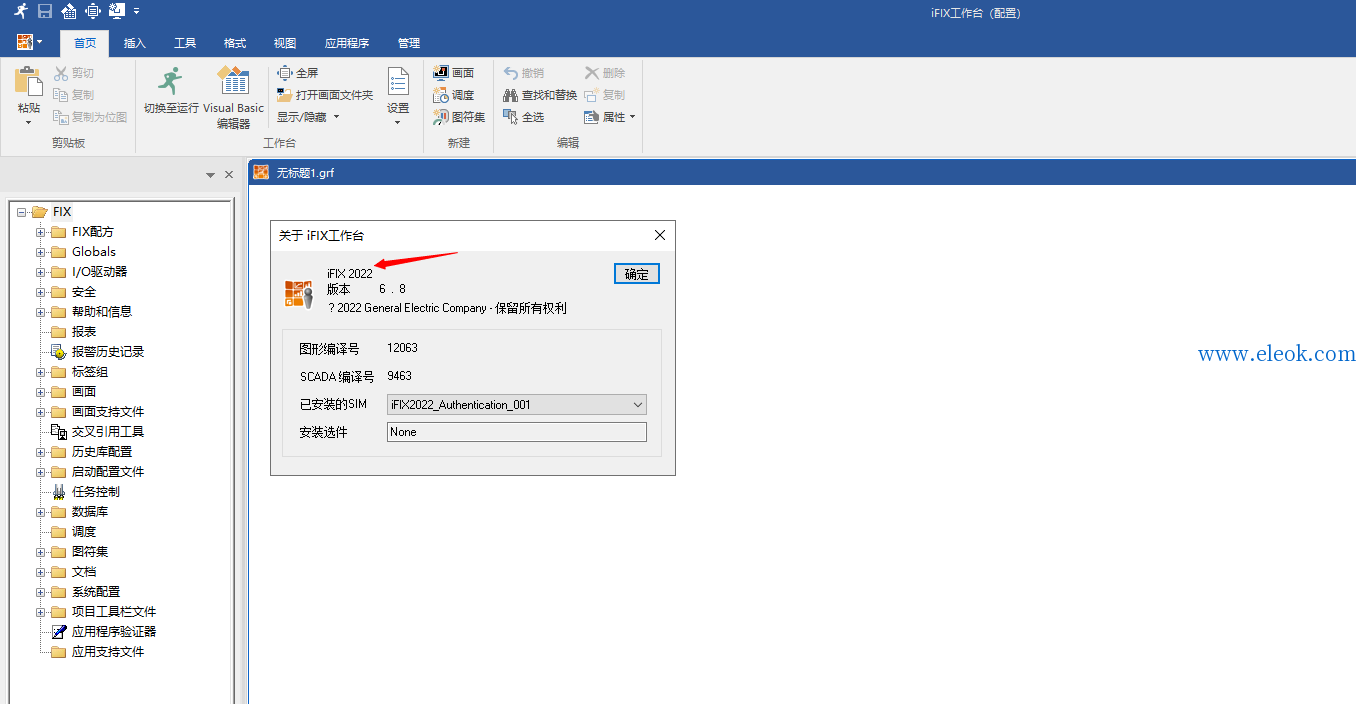Click the 确定 OK button in About dialog
The height and width of the screenshot is (704, 1356).
coord(637,274)
